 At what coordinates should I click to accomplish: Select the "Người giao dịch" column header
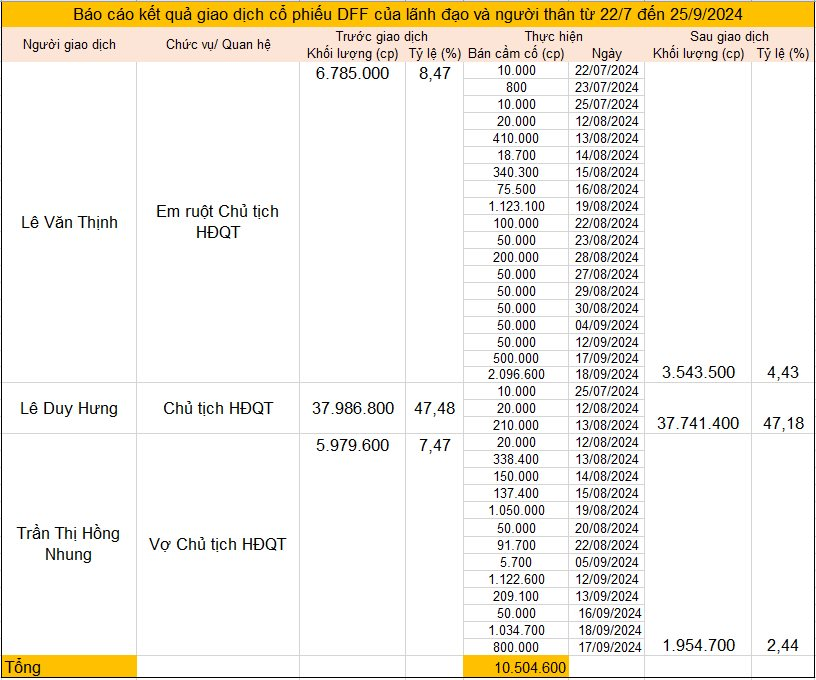click(69, 45)
